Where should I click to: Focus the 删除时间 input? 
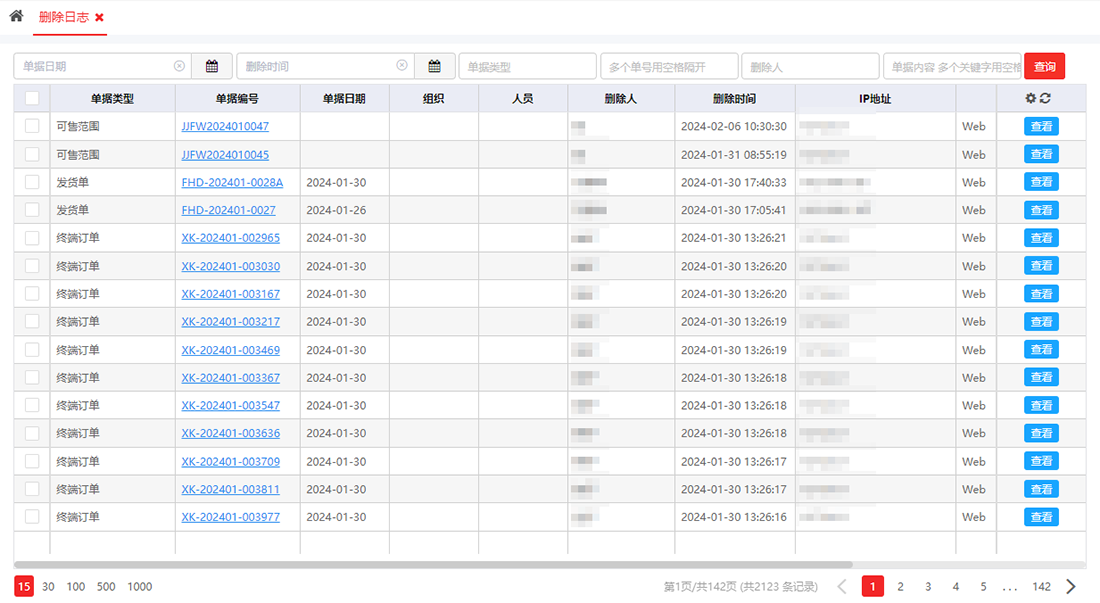click(x=326, y=66)
